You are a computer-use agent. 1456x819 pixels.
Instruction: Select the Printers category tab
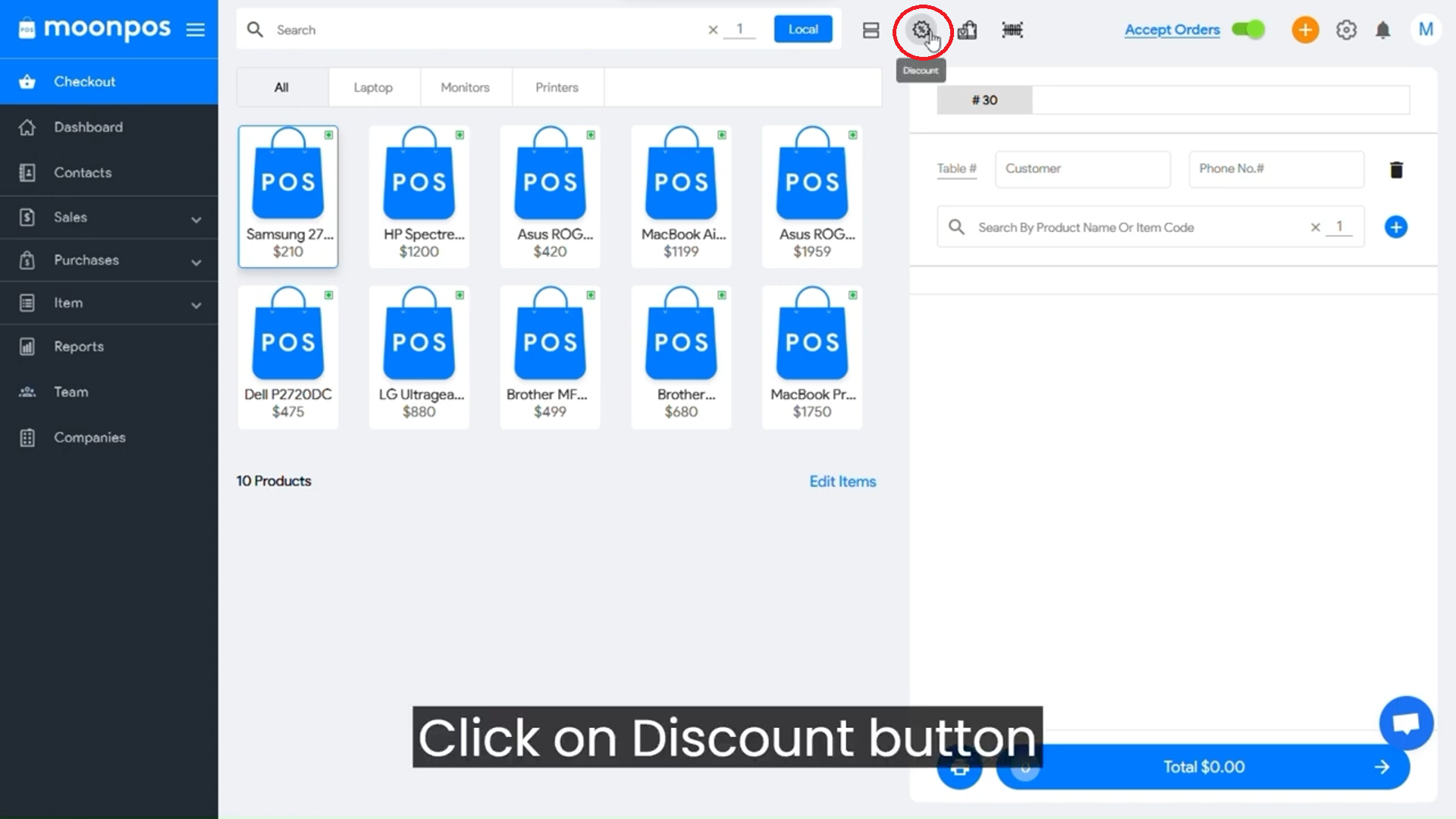(557, 87)
